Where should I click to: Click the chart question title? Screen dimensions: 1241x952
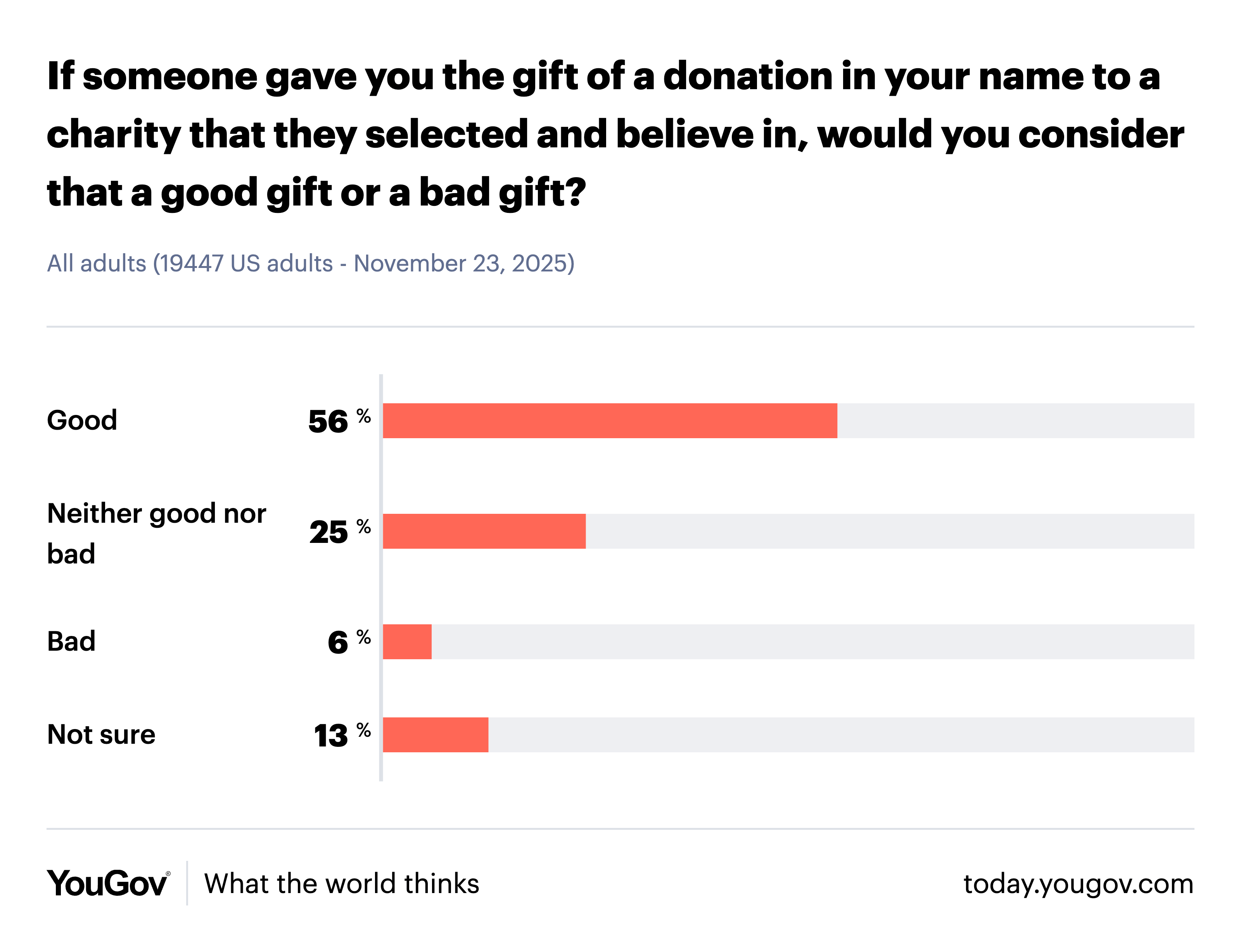tap(615, 134)
